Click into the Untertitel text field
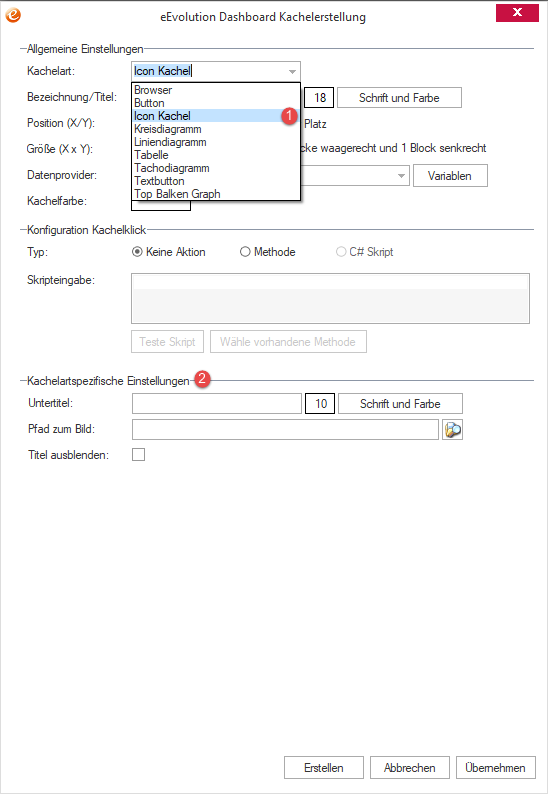The height and width of the screenshot is (794, 548). pos(217,404)
